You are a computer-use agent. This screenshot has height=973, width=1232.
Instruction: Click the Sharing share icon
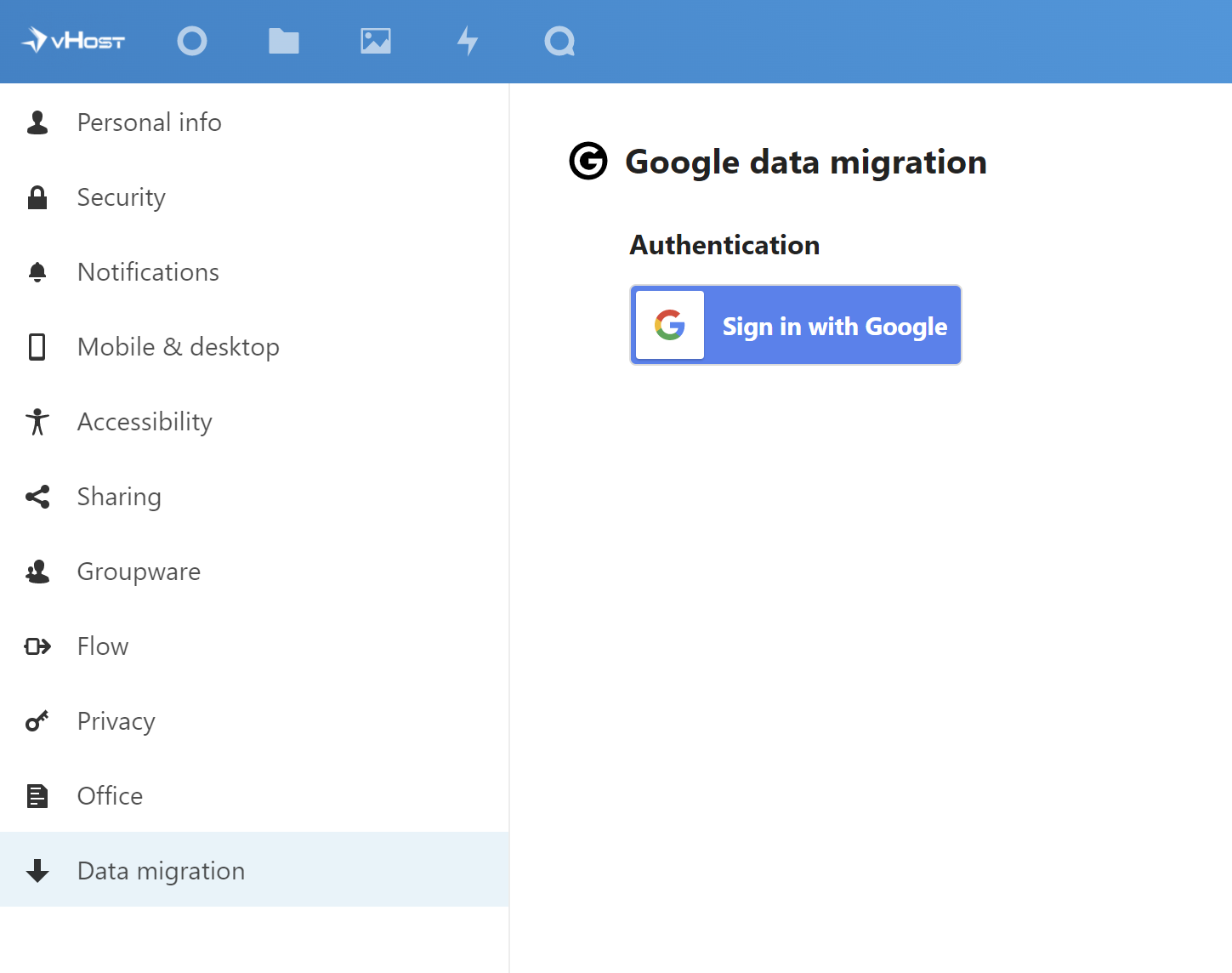pos(37,496)
